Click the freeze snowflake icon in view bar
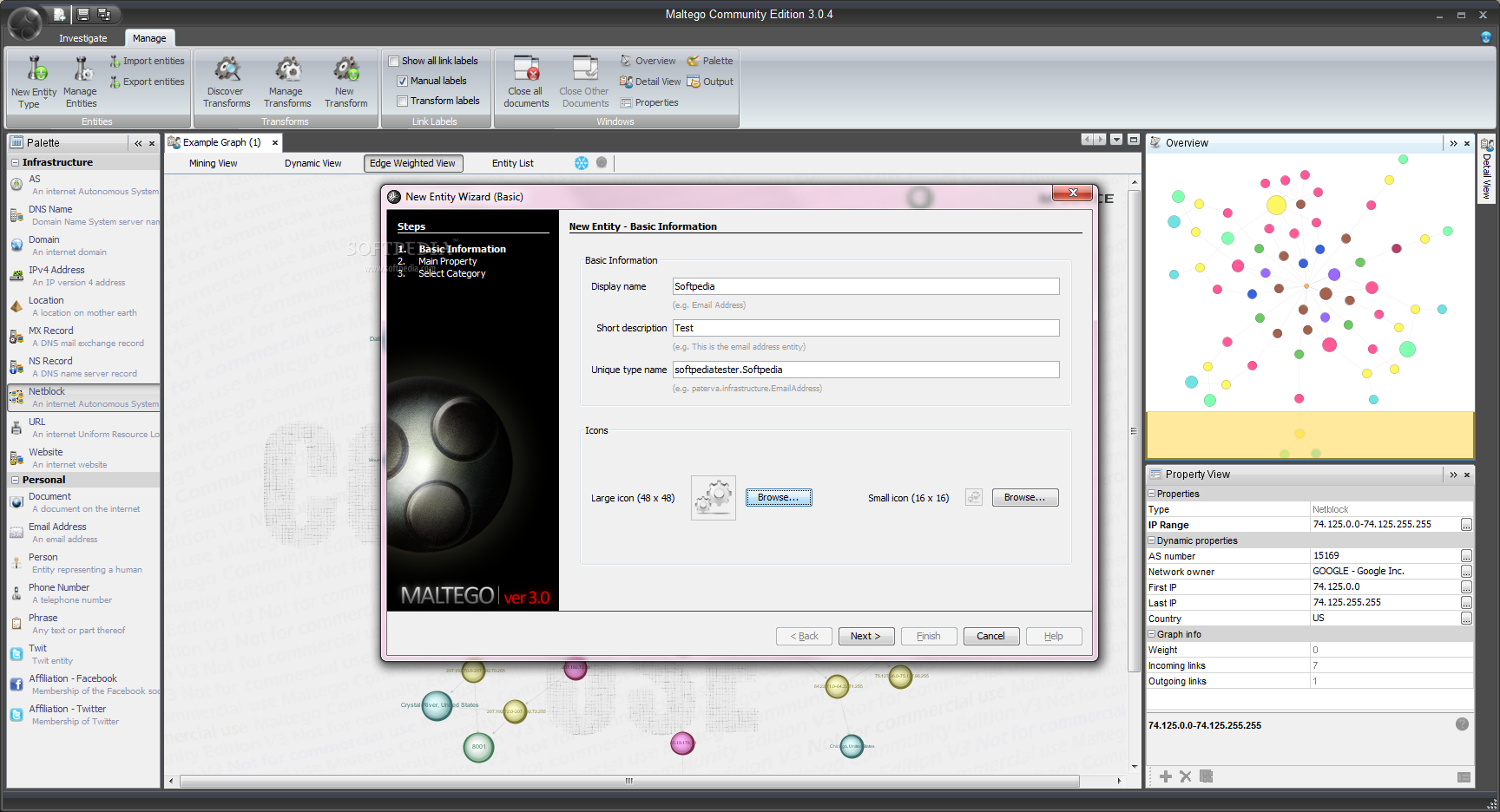This screenshot has height=812, width=1500. pyautogui.click(x=582, y=163)
